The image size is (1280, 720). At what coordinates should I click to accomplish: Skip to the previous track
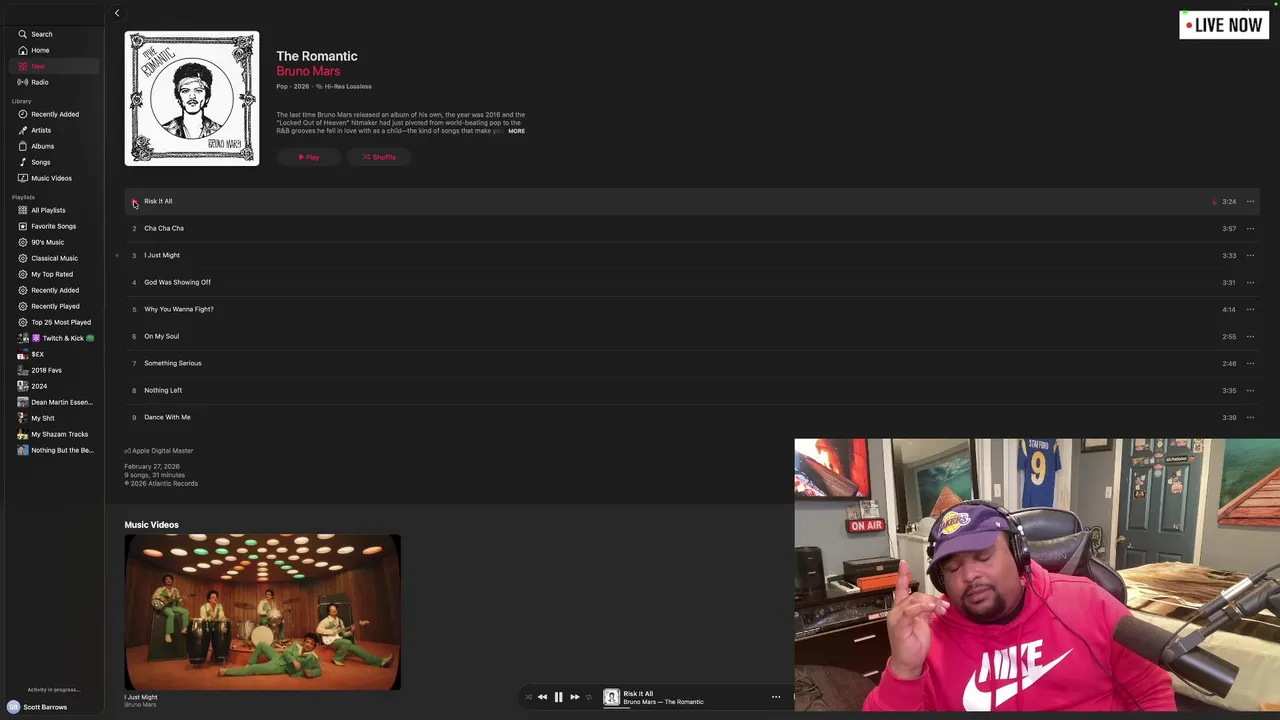coord(542,697)
